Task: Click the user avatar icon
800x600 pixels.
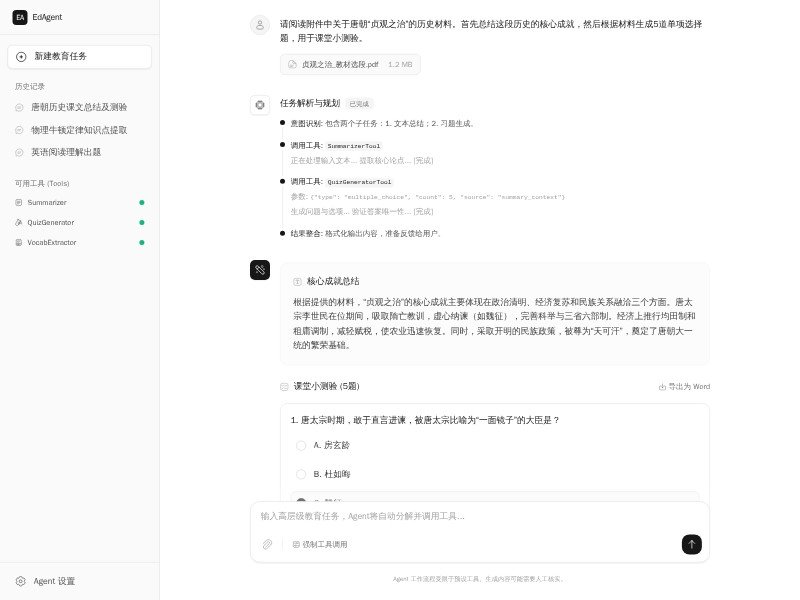Action: (x=260, y=25)
